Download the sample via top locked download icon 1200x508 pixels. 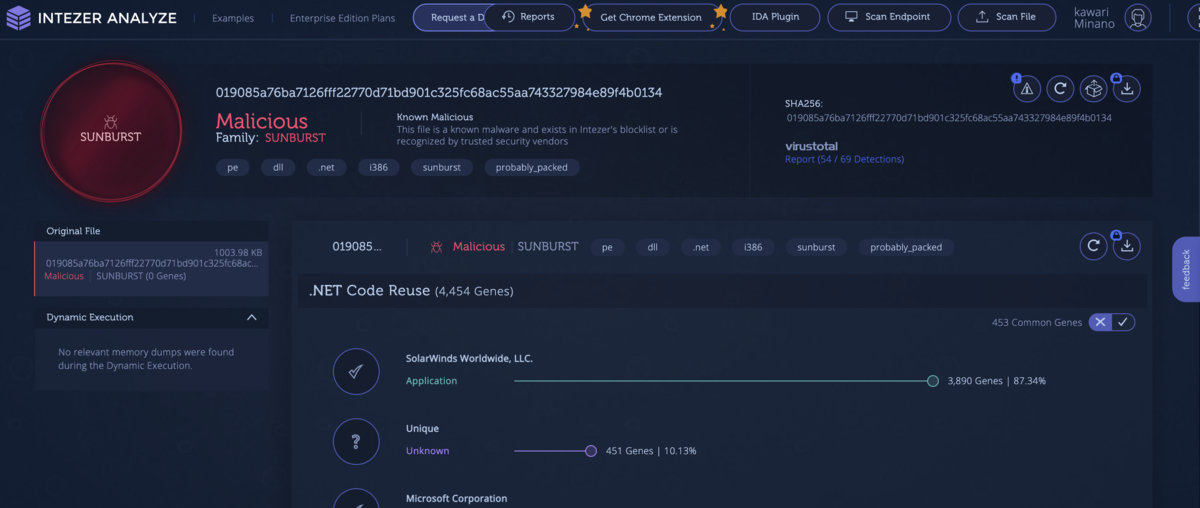[x=1127, y=89]
